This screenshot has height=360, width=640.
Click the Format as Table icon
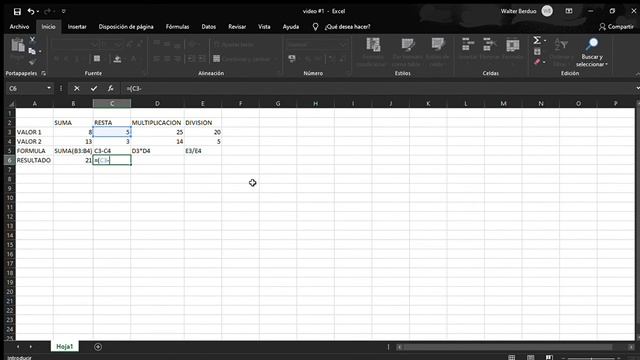click(x=407, y=45)
